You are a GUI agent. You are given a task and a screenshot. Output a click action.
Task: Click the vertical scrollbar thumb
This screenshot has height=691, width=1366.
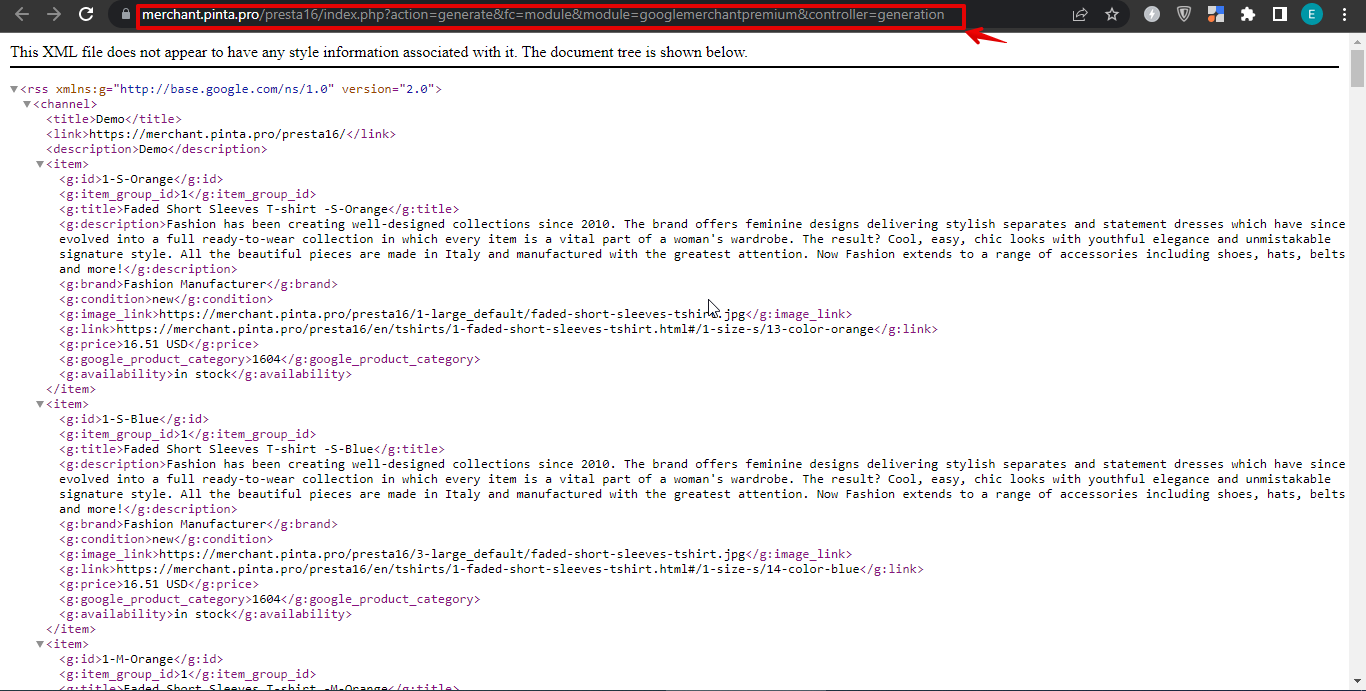(x=1357, y=69)
